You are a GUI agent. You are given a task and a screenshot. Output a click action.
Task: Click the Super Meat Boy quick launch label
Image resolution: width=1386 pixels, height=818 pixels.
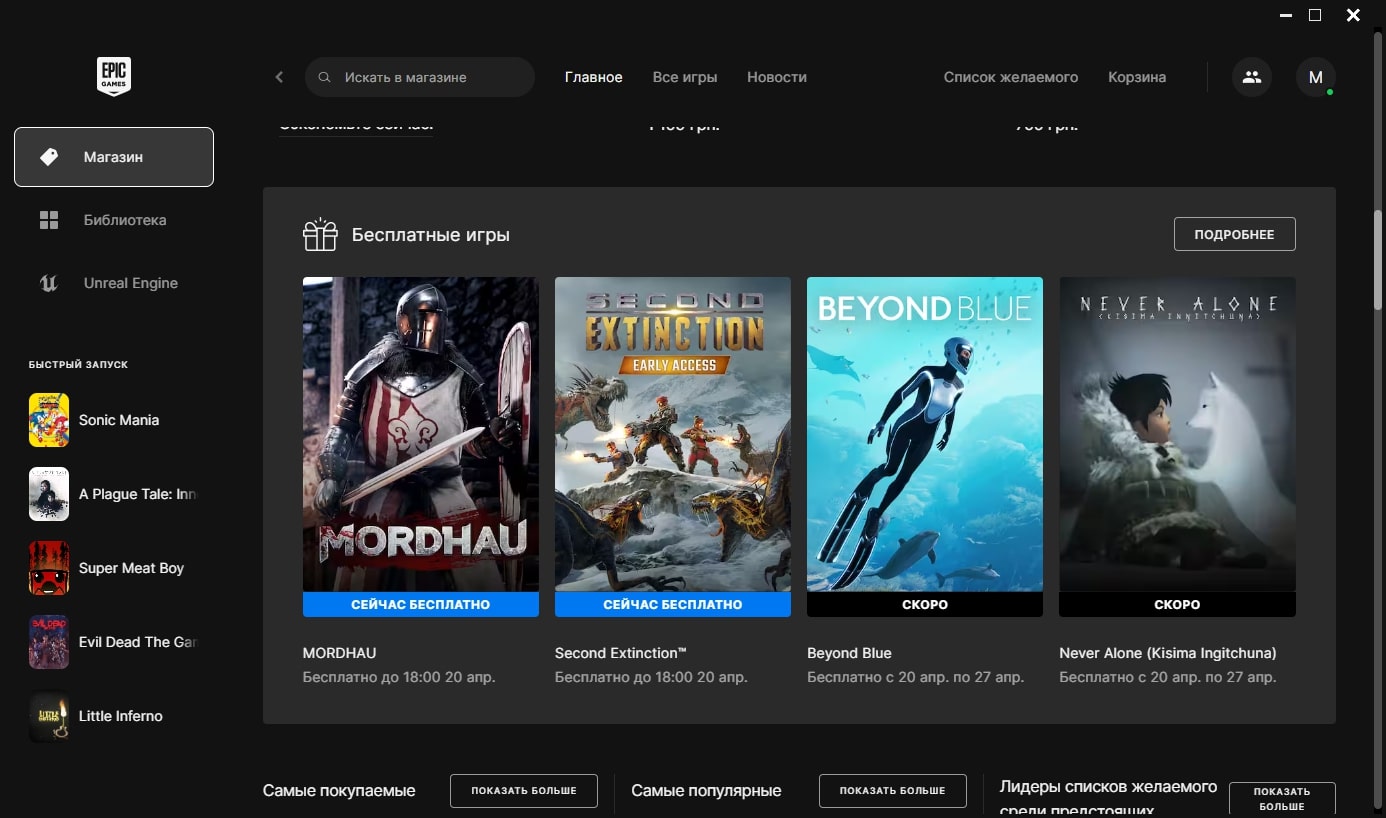132,568
